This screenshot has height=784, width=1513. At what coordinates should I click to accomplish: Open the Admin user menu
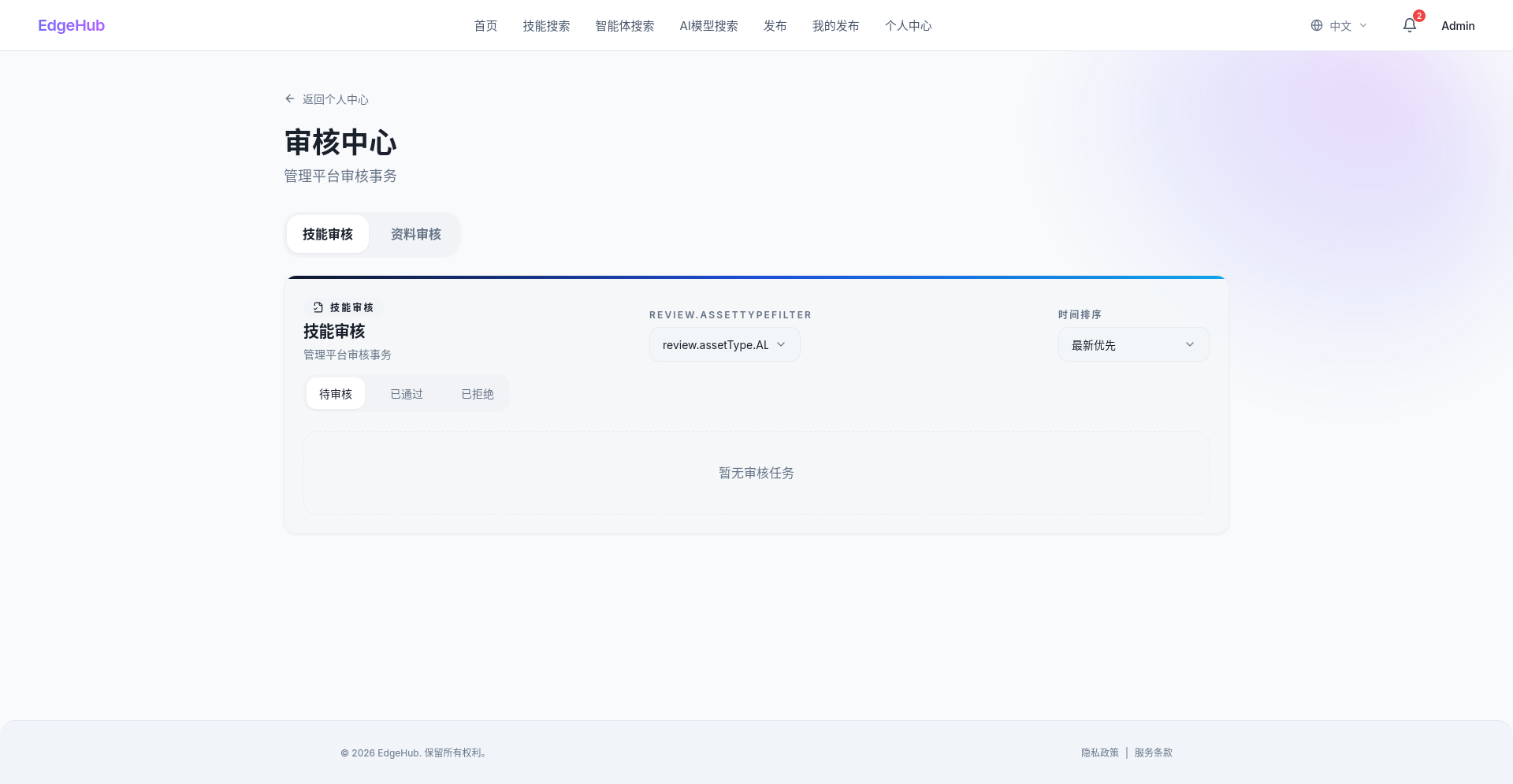click(x=1458, y=25)
